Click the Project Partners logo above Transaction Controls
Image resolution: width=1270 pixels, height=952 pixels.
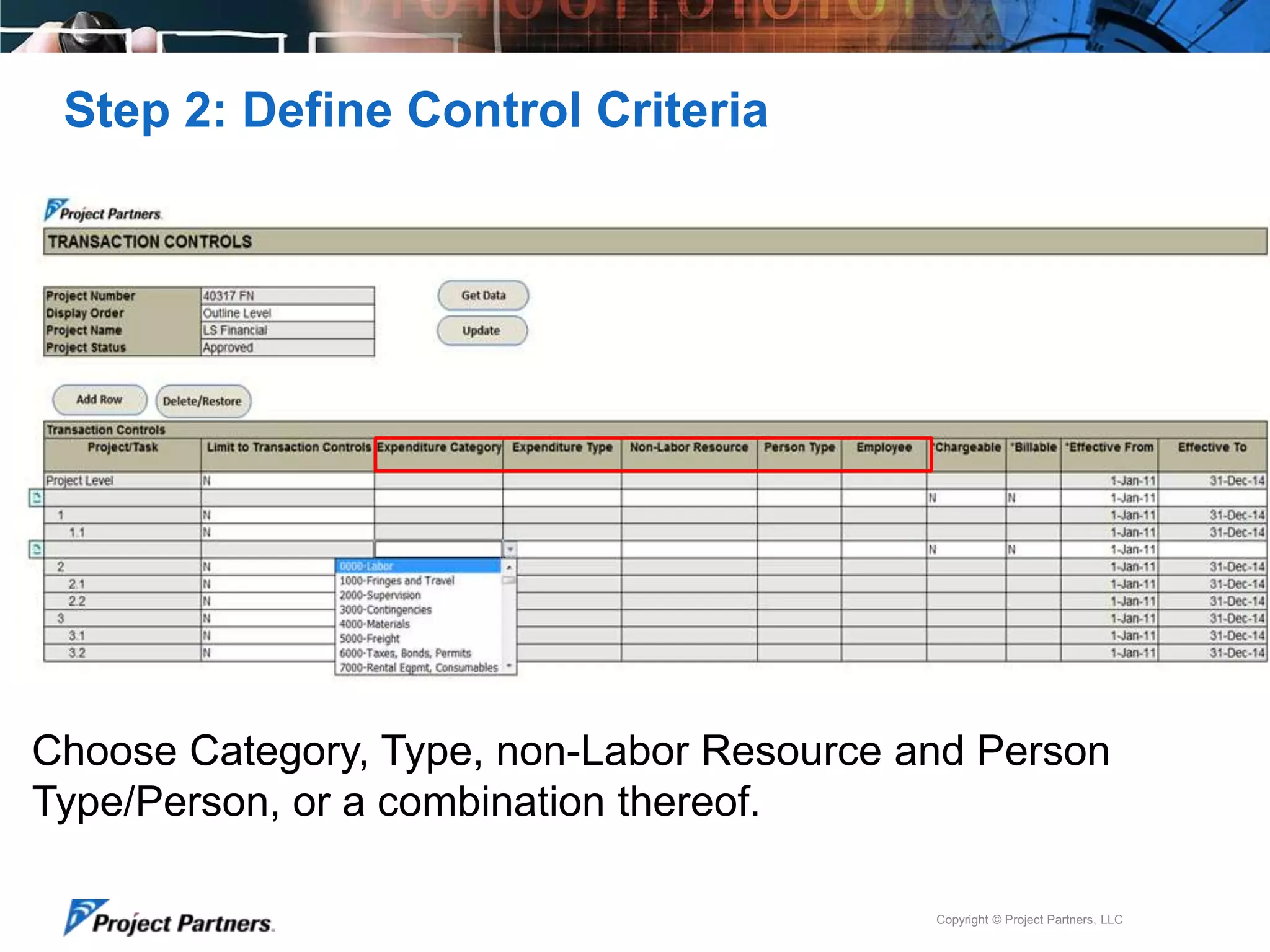[x=104, y=210]
